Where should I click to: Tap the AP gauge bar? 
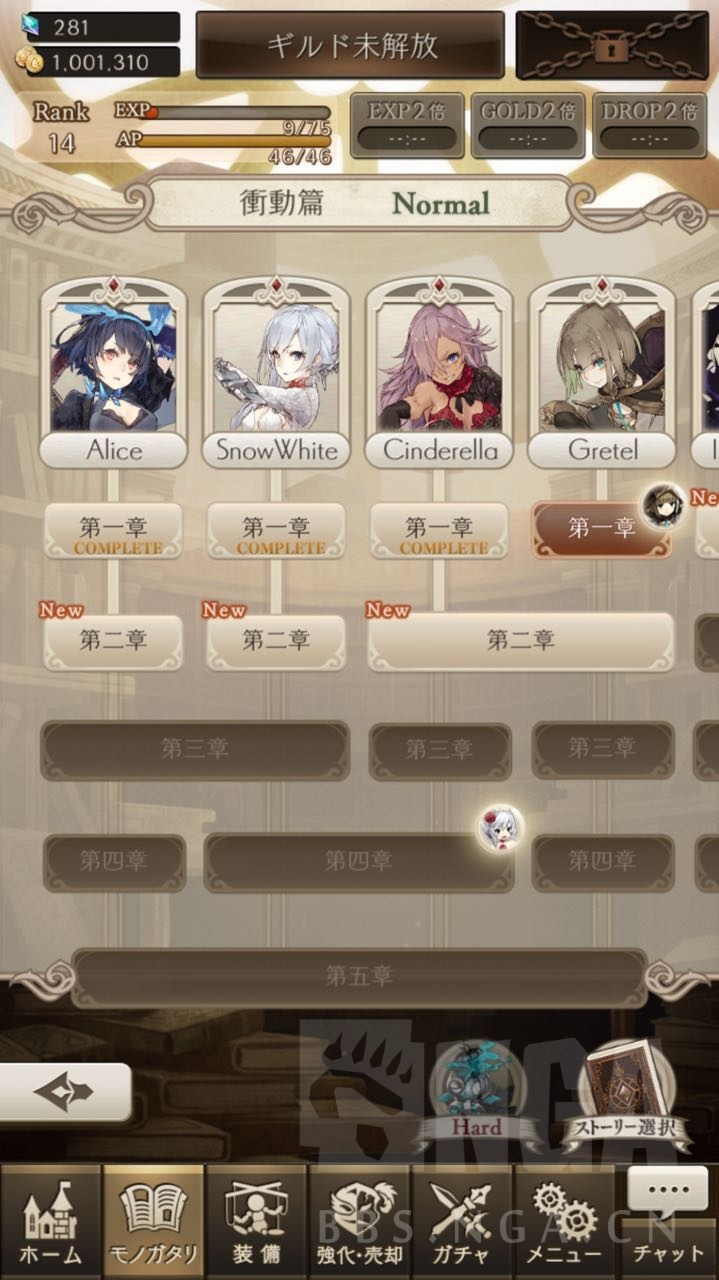233,141
